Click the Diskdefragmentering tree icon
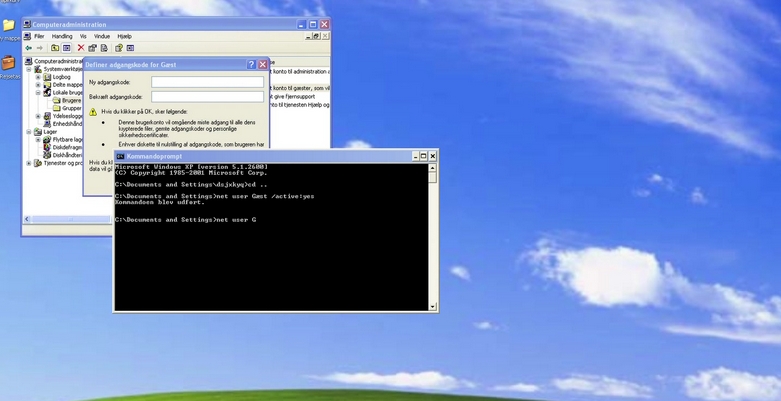Screen dimensions: 781x401 [47, 147]
